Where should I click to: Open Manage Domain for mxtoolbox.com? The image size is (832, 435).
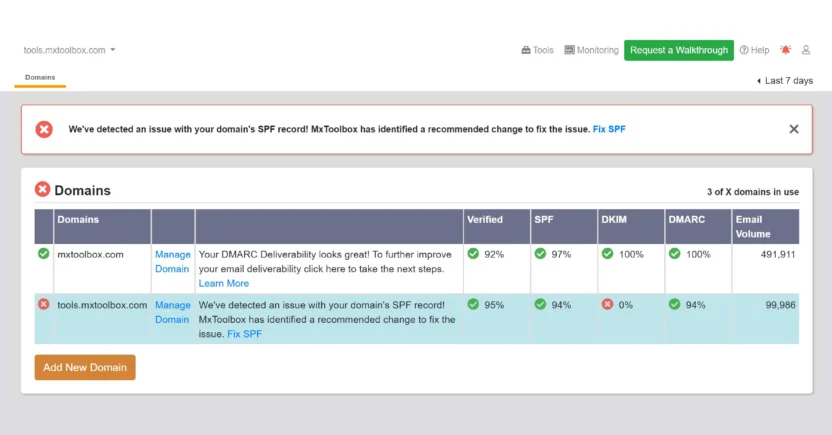click(x=172, y=262)
